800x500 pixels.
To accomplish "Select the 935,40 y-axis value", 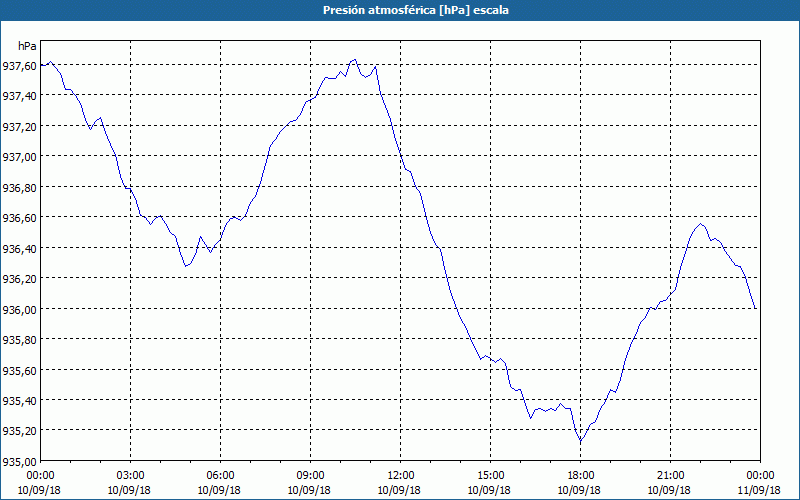I will tap(19, 401).
